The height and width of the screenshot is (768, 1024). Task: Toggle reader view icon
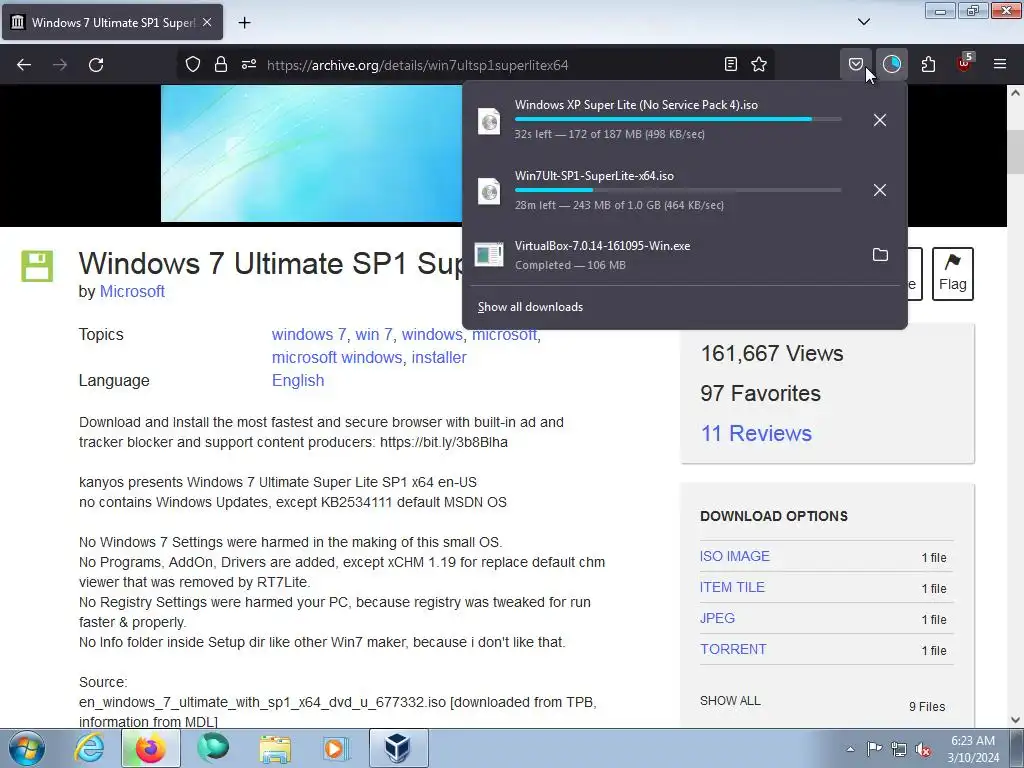click(x=731, y=64)
